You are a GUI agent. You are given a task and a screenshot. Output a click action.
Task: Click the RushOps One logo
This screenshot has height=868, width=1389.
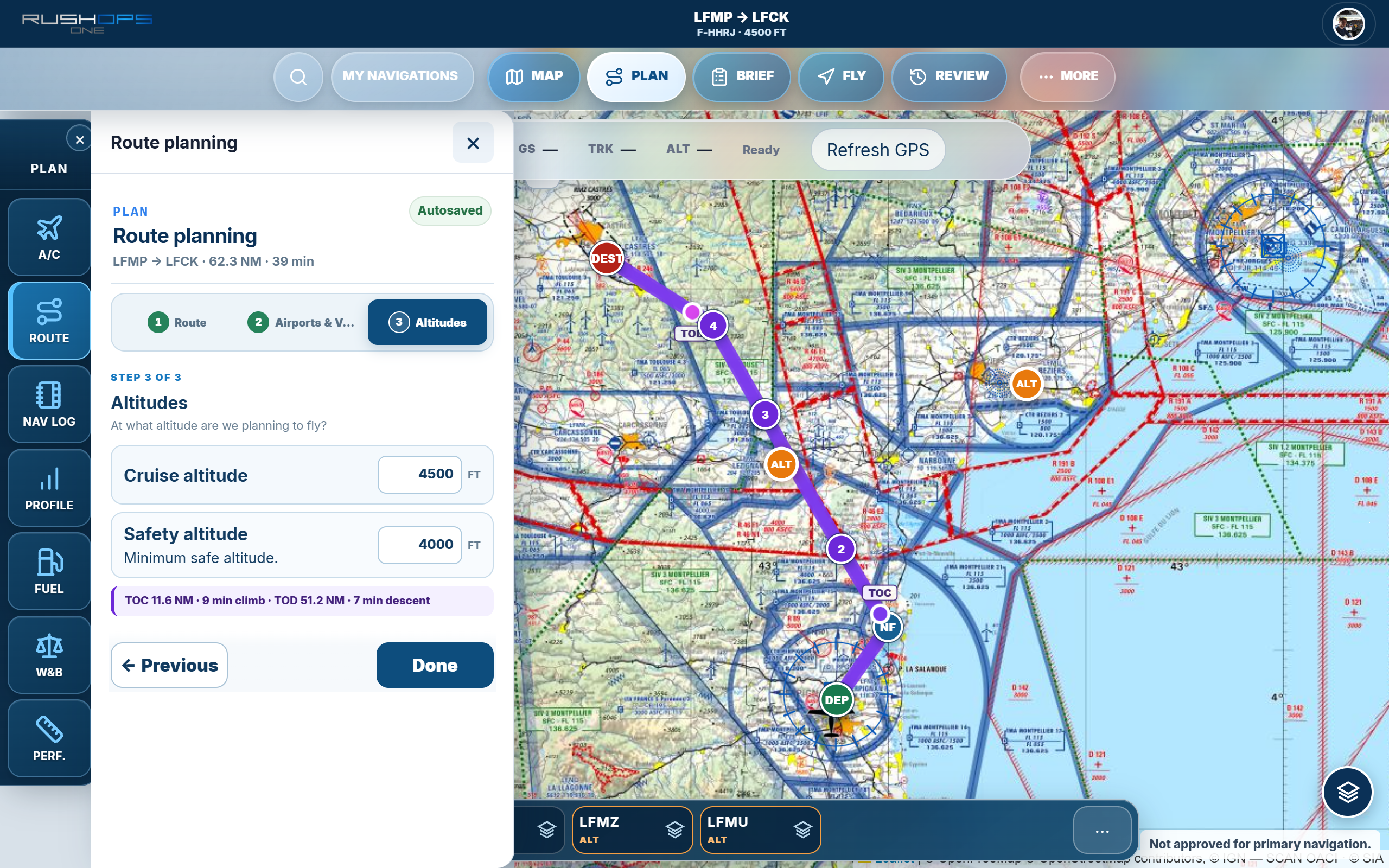tap(87, 23)
